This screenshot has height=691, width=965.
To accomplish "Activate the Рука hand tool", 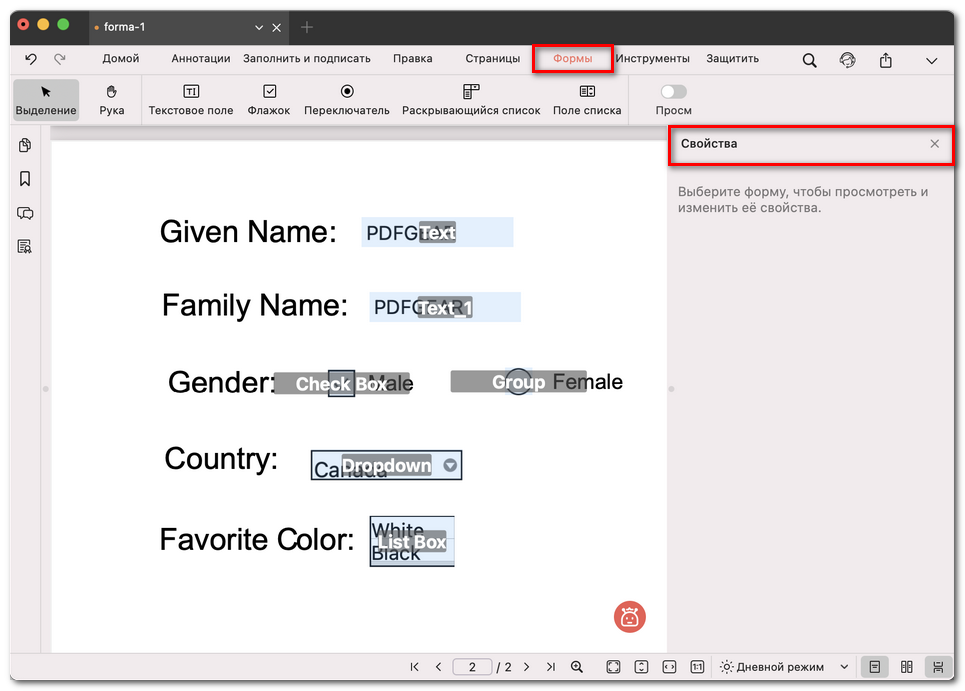I will (112, 99).
